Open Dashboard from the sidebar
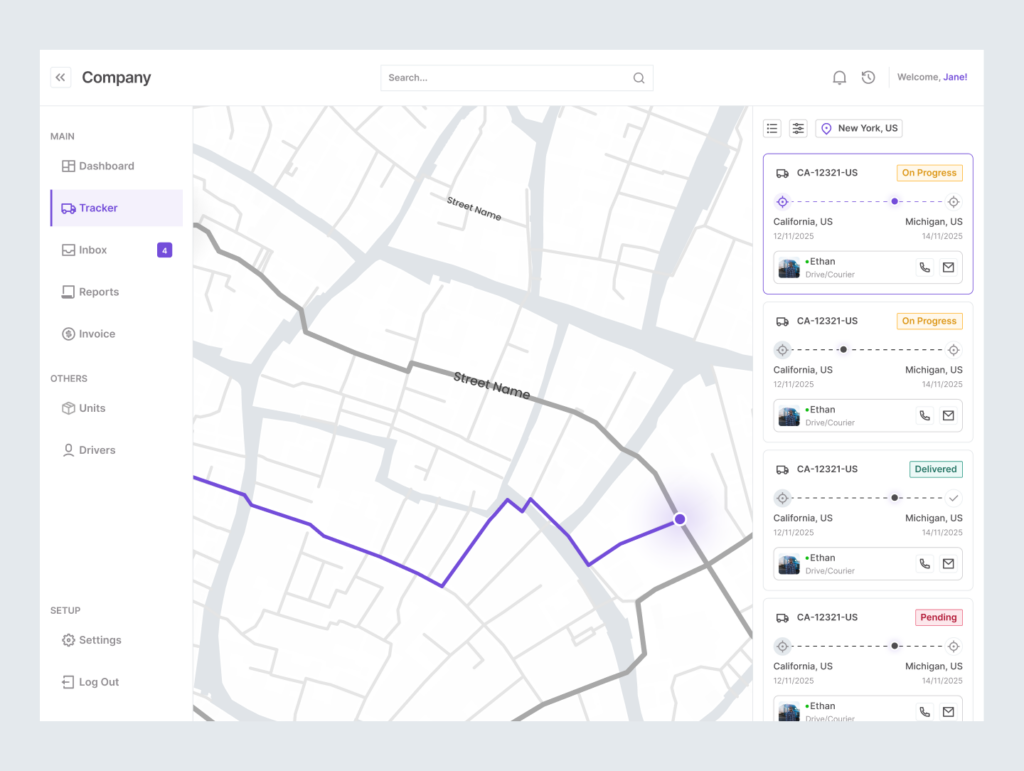 (x=106, y=166)
